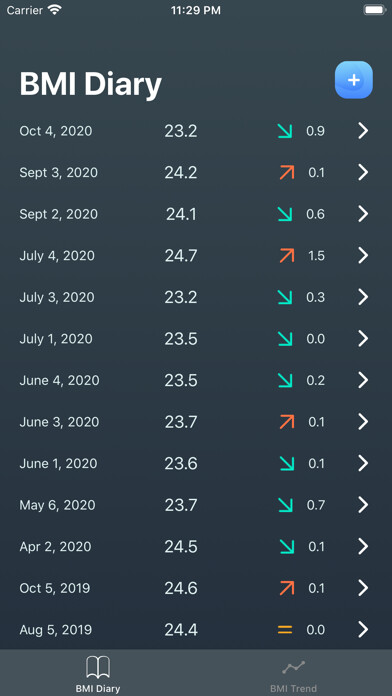Tap the orange up arrow for Oct 5, 2019

(287, 588)
